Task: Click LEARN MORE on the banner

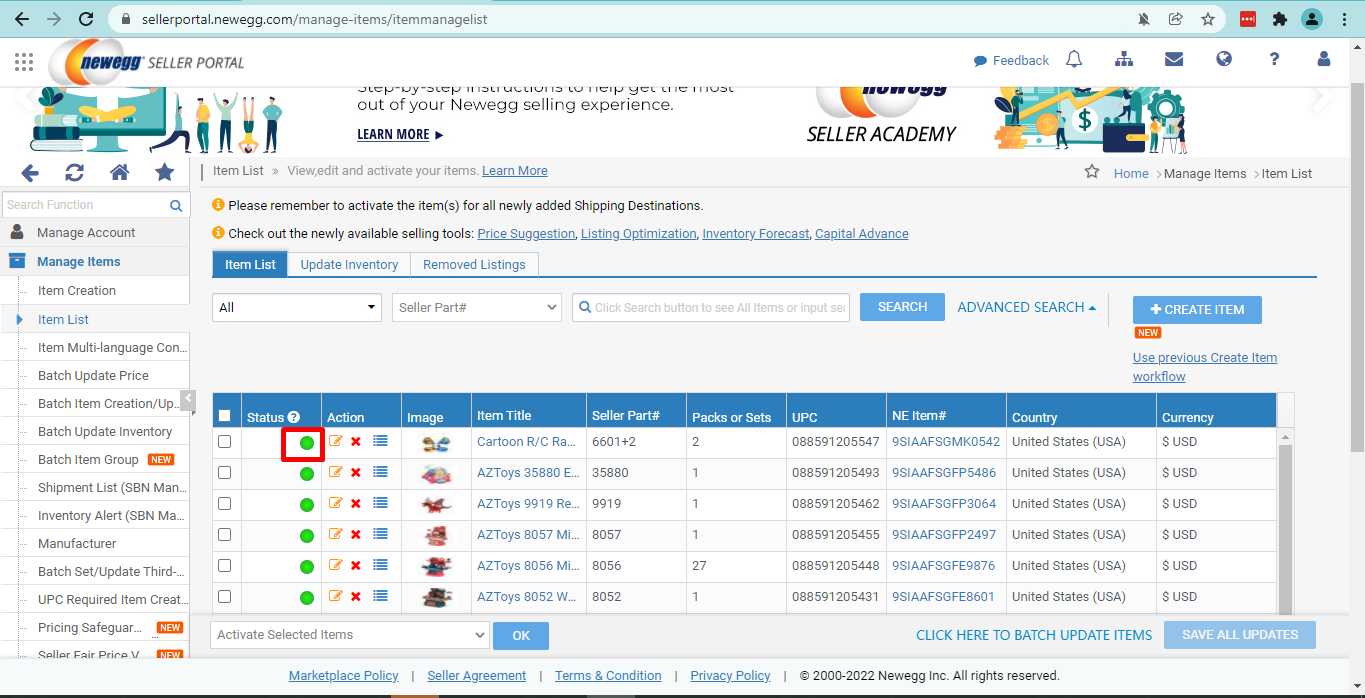Action: (x=400, y=134)
